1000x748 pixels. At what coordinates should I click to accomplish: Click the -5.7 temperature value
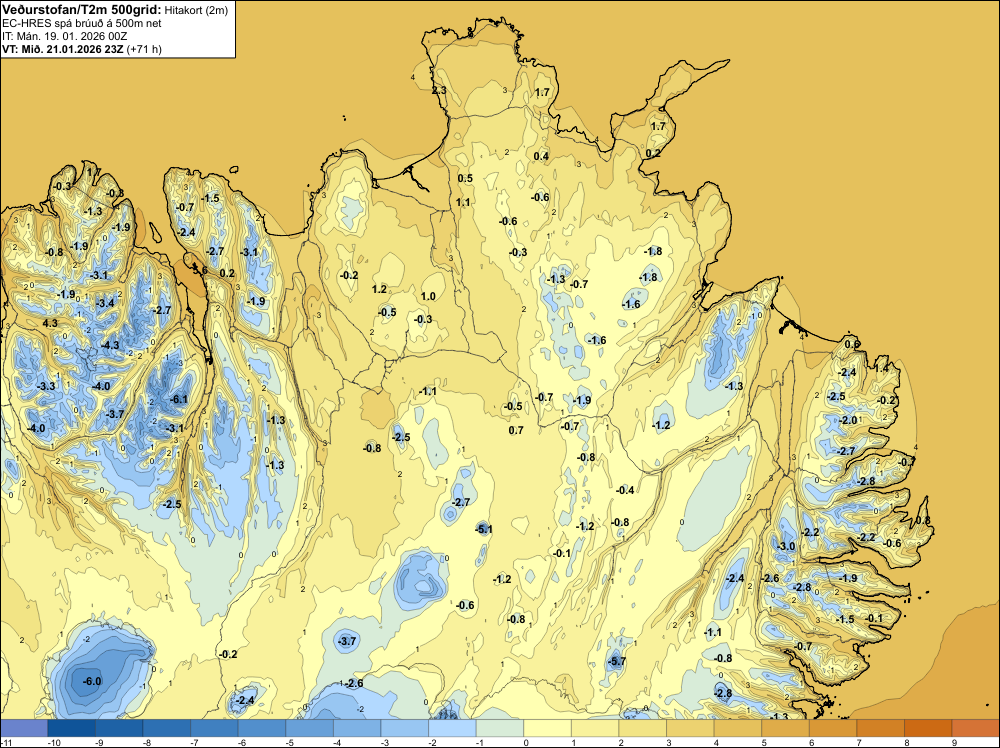(617, 661)
